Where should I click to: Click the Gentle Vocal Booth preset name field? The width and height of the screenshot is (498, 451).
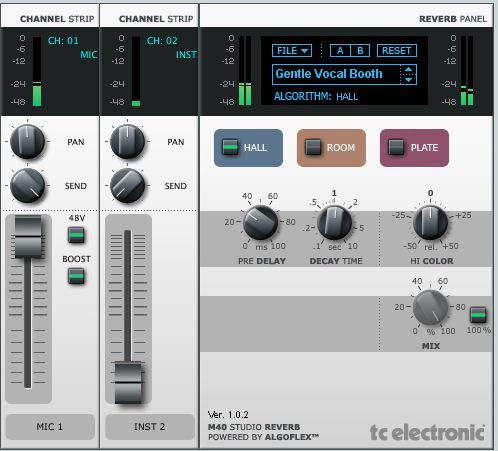coord(336,74)
